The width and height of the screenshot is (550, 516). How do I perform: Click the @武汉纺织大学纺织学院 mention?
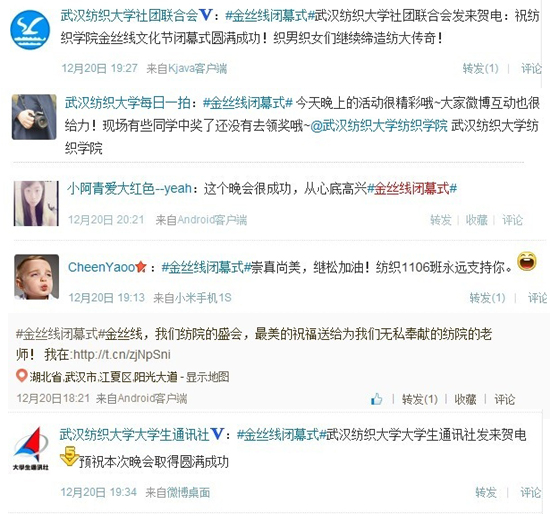tap(379, 126)
